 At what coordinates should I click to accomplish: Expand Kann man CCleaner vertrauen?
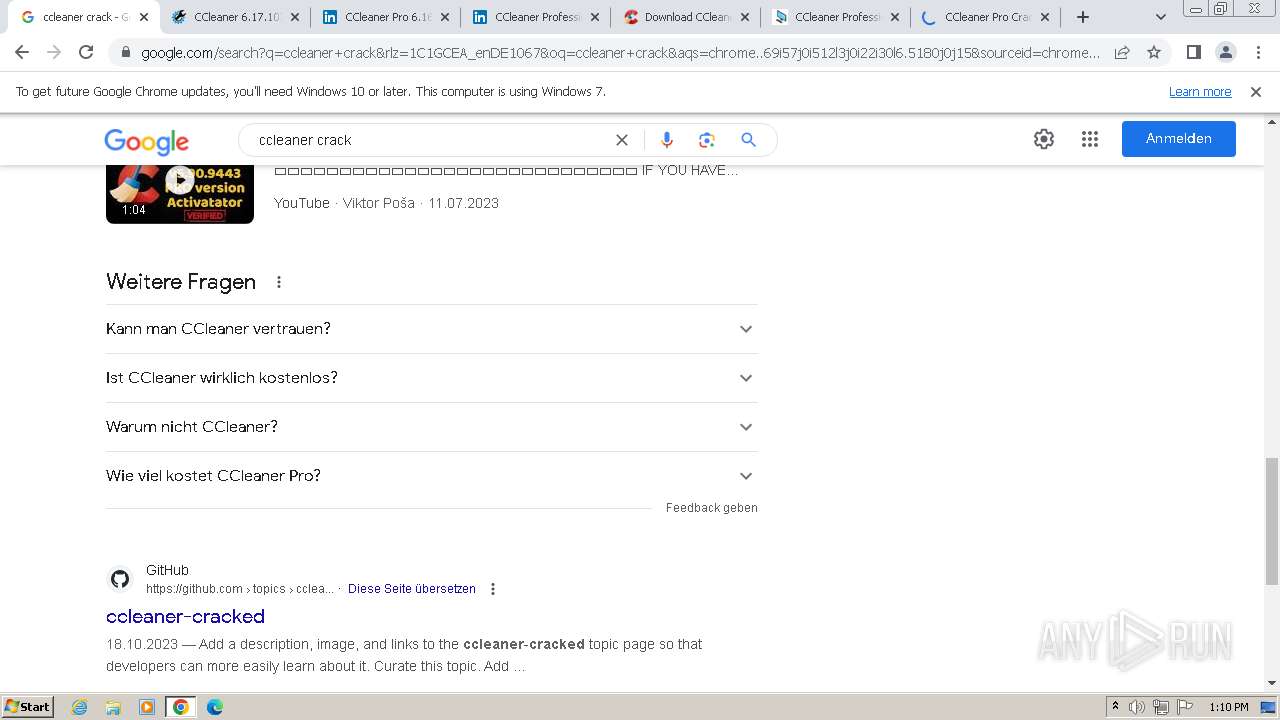point(432,329)
